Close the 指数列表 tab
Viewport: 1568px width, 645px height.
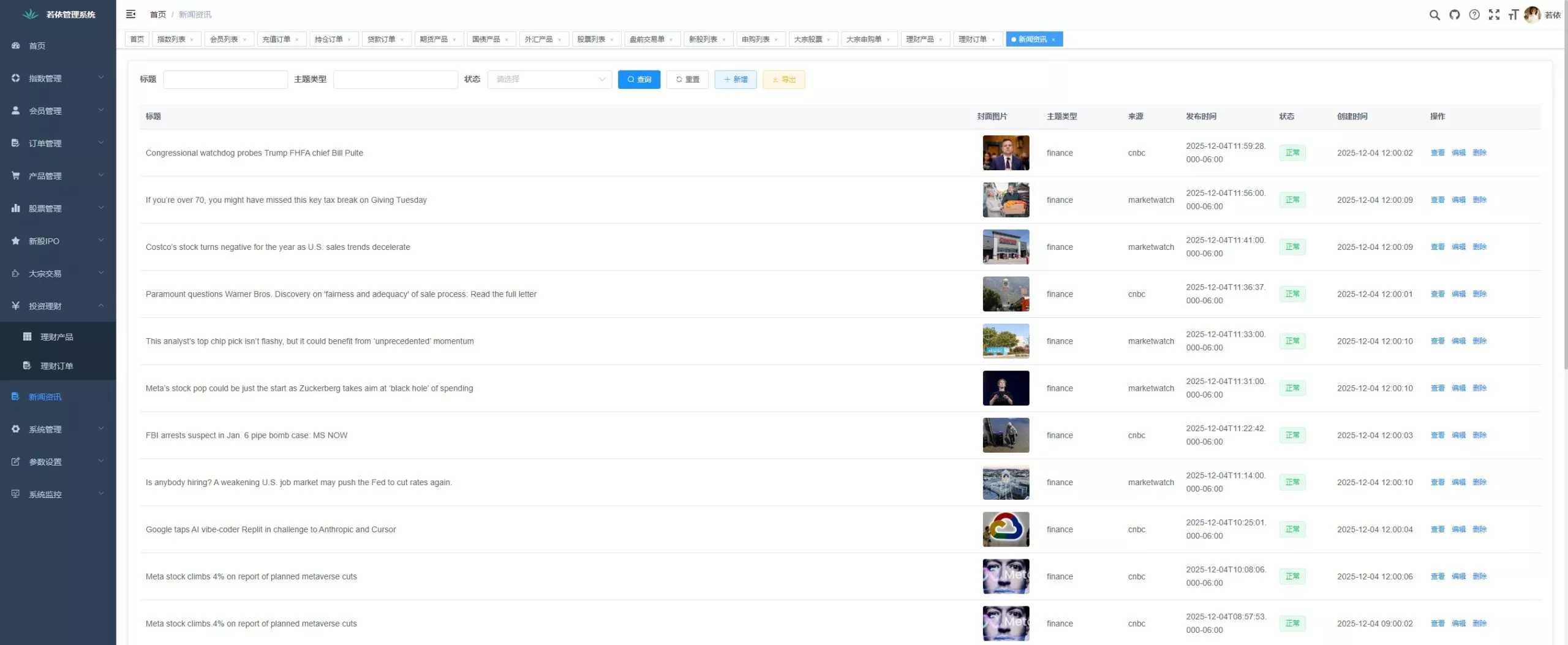[x=192, y=40]
